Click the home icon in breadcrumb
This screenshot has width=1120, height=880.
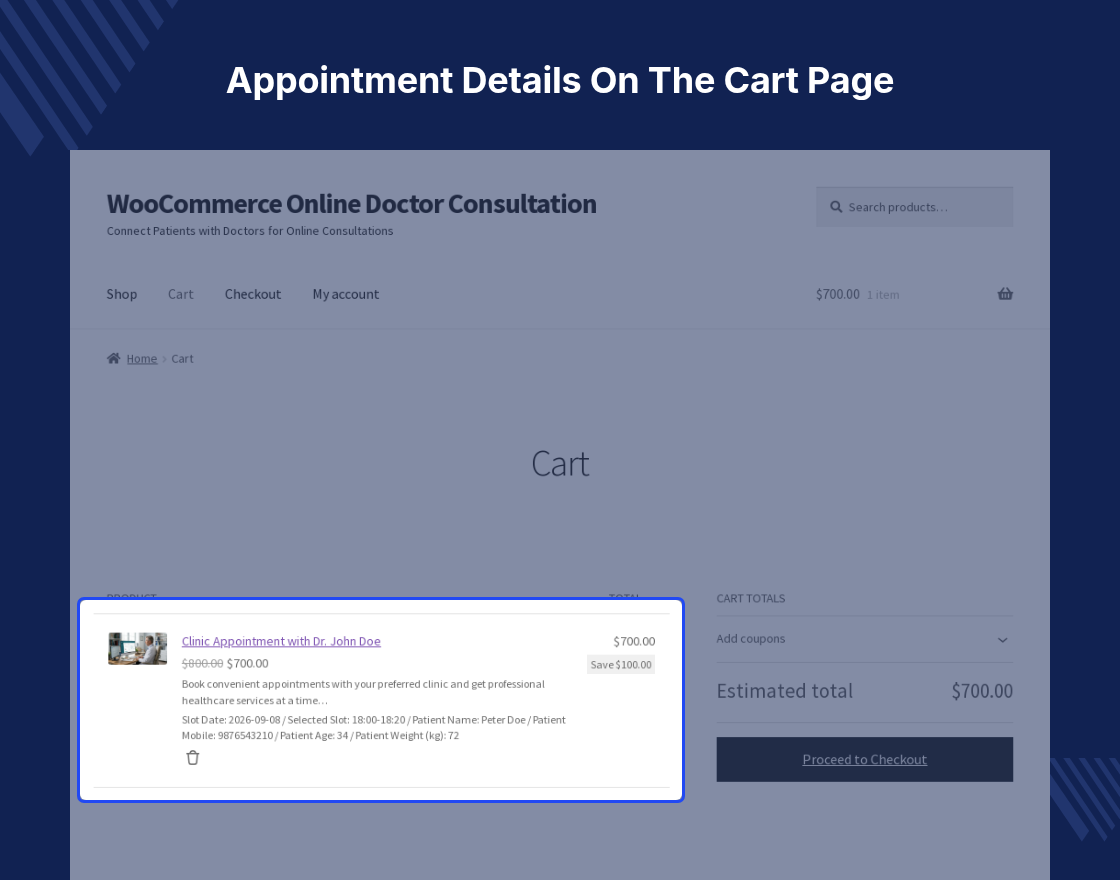pos(114,359)
